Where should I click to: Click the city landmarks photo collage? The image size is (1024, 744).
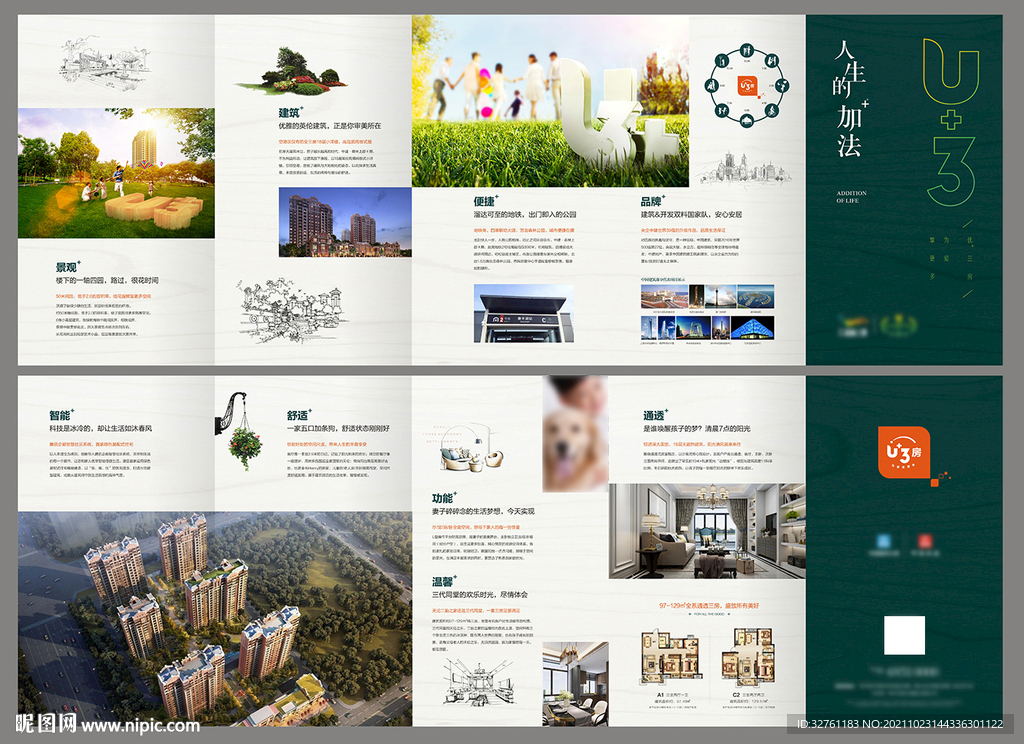click(707, 312)
